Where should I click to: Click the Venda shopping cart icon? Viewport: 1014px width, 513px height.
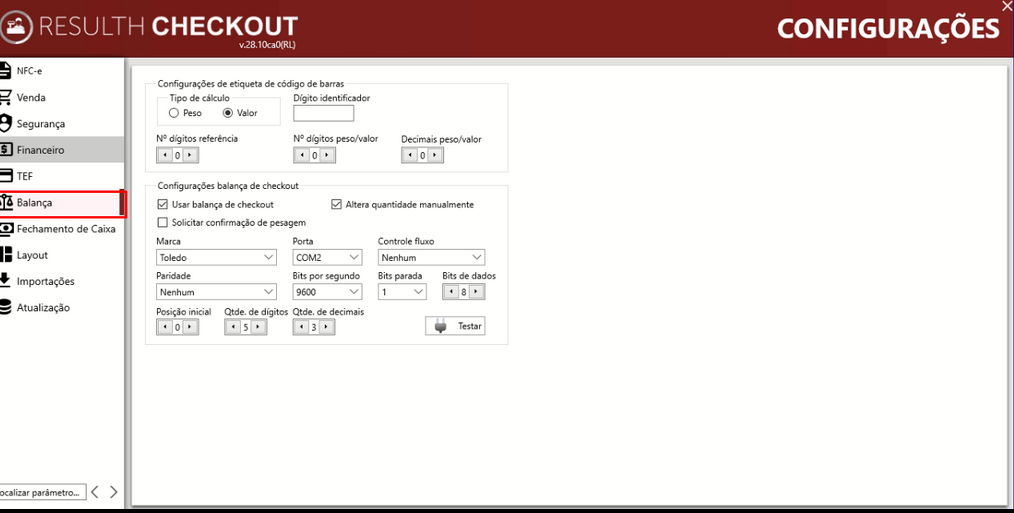point(5,97)
